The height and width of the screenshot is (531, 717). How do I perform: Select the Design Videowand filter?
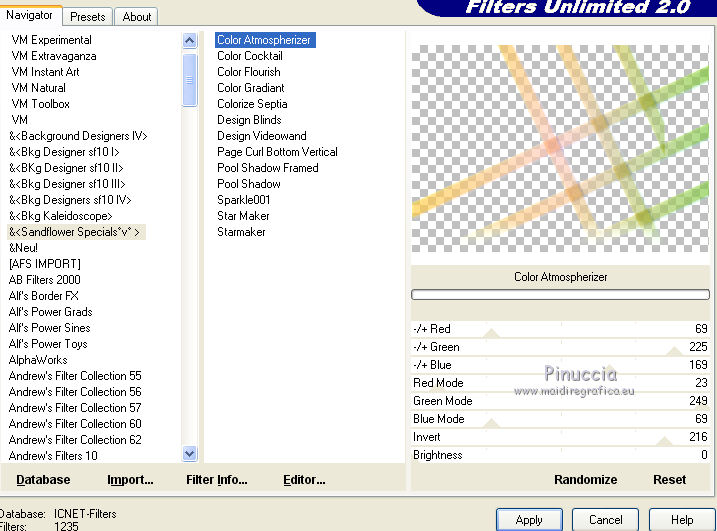coord(262,136)
